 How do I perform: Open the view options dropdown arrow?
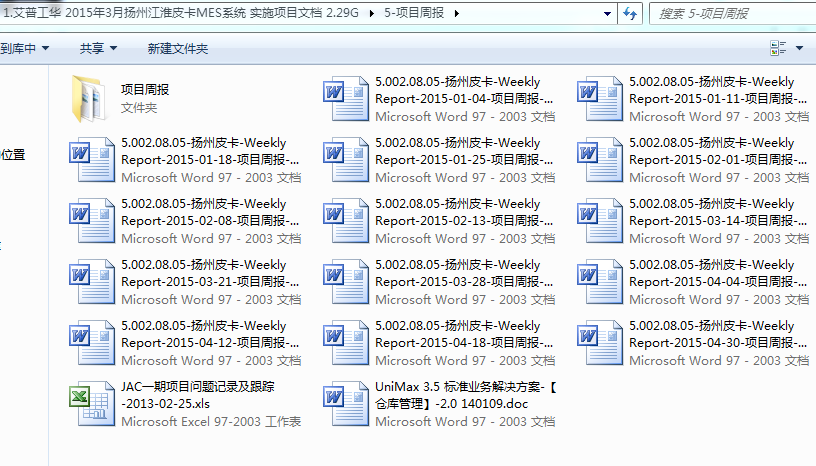[799, 48]
